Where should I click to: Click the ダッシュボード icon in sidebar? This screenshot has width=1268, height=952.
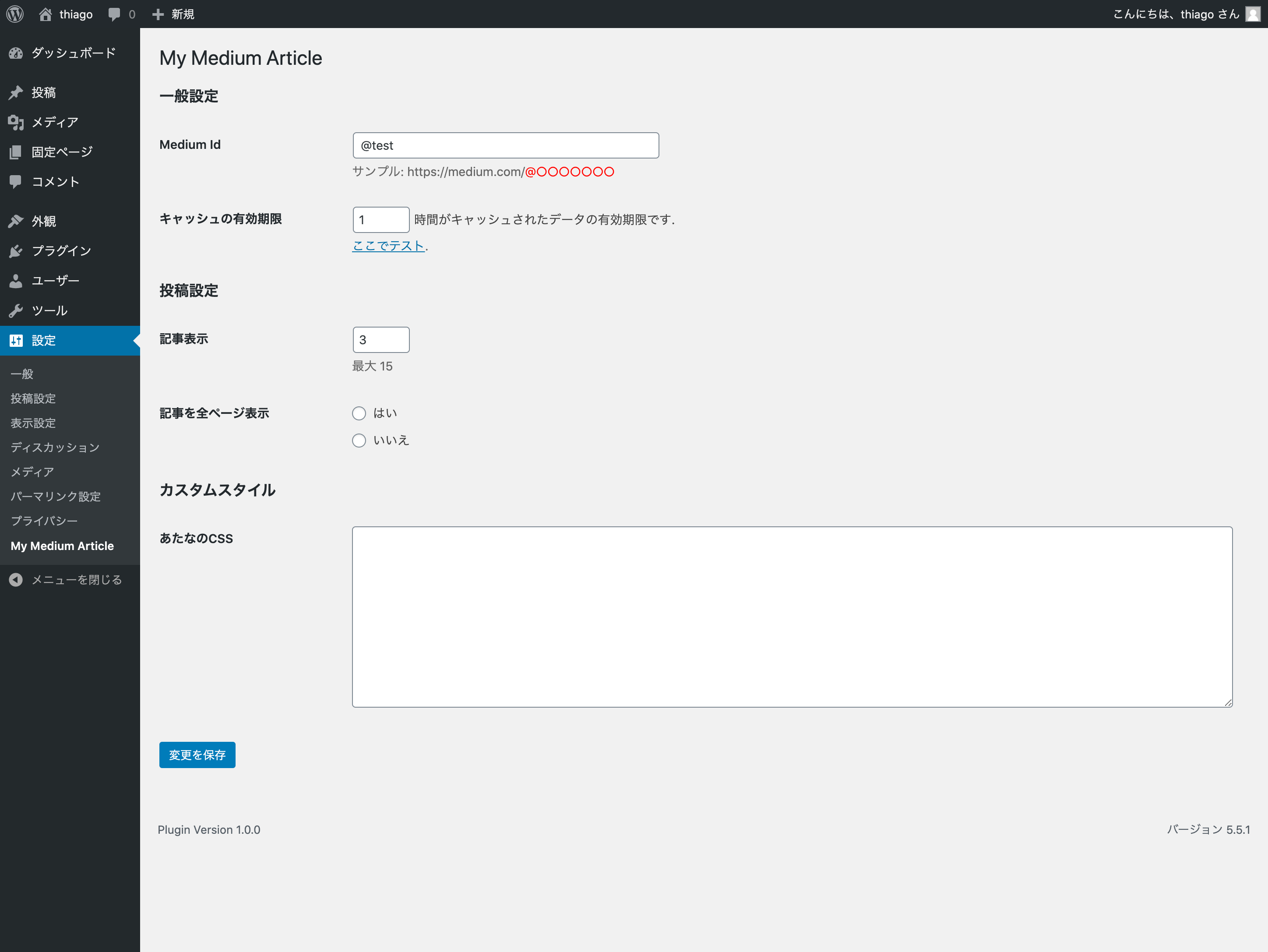[x=17, y=53]
